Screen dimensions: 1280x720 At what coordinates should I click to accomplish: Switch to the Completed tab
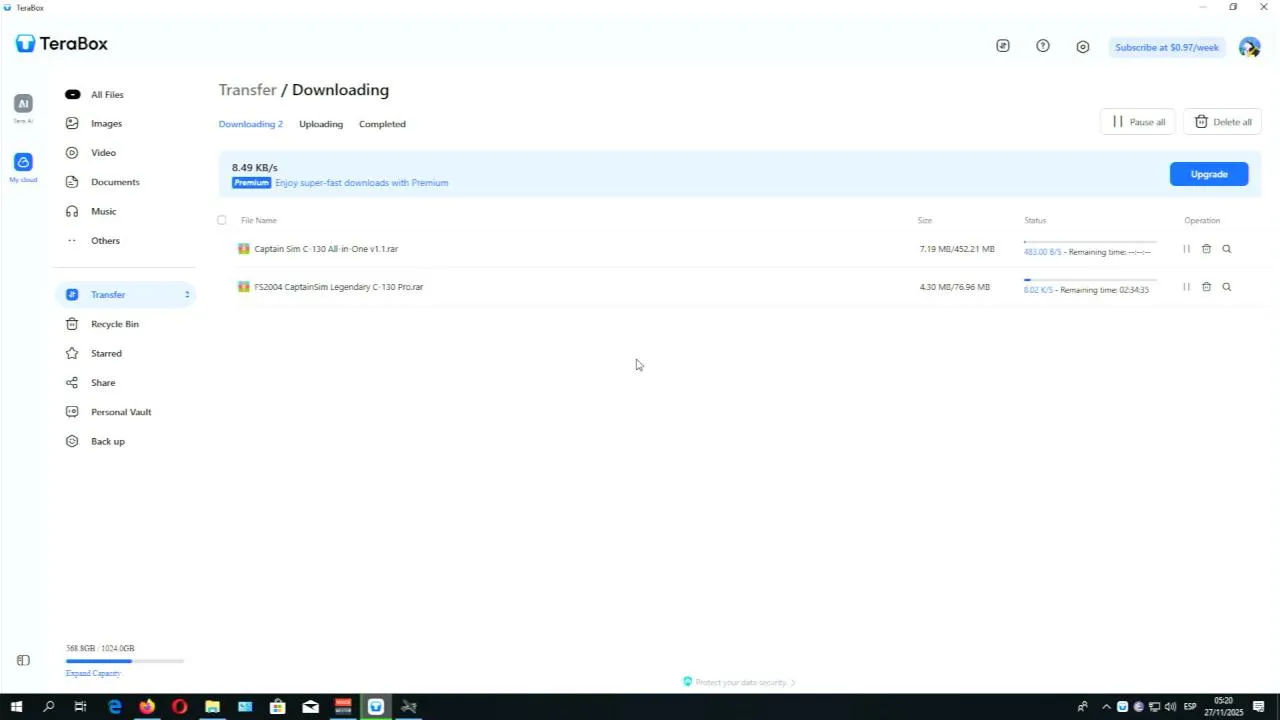pyautogui.click(x=382, y=124)
